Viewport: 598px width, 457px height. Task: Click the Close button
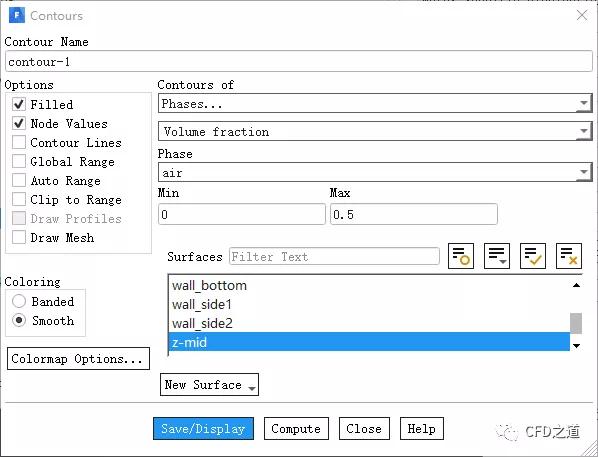[364, 428]
